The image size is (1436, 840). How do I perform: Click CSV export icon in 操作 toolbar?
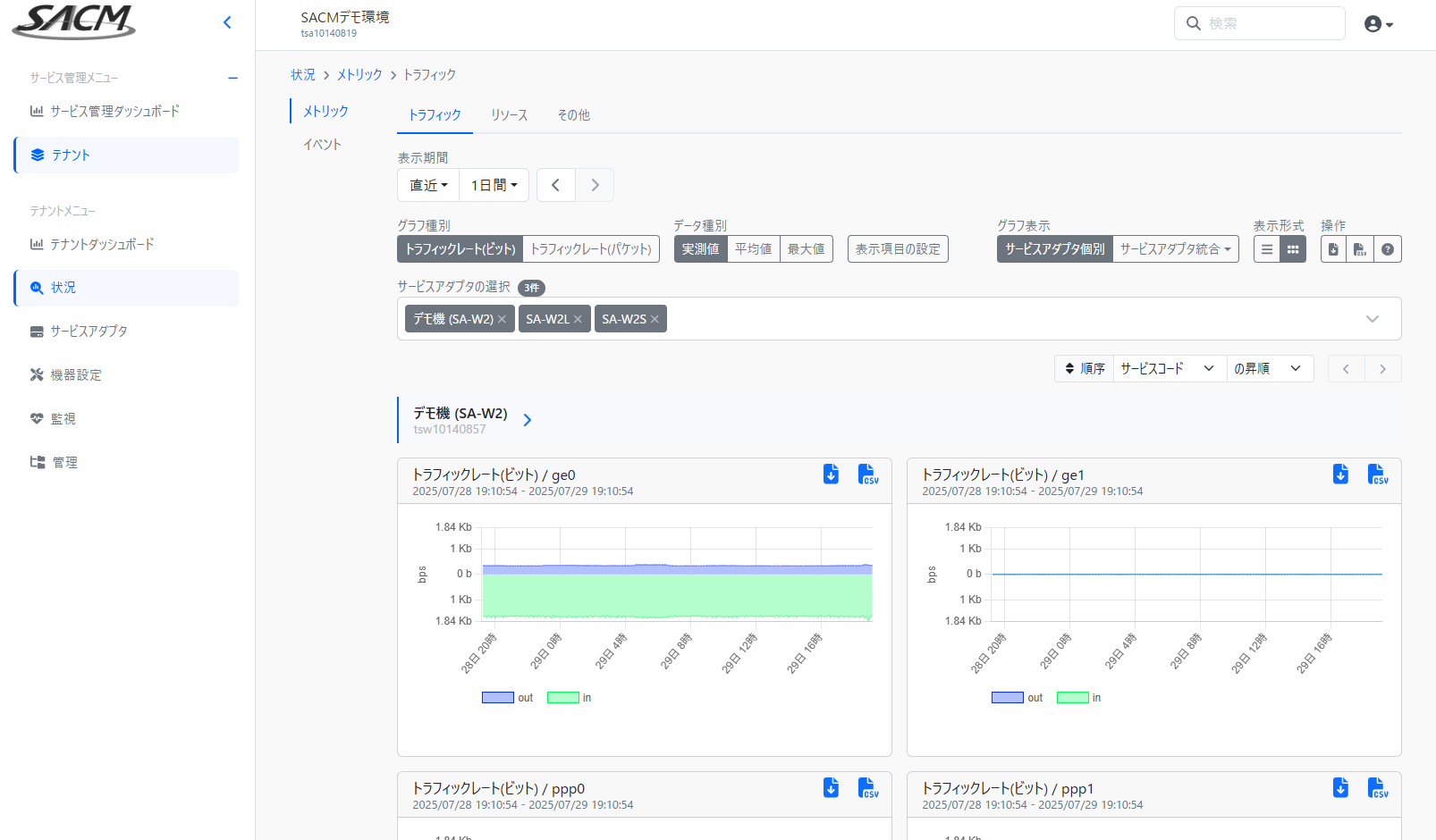coord(1359,249)
